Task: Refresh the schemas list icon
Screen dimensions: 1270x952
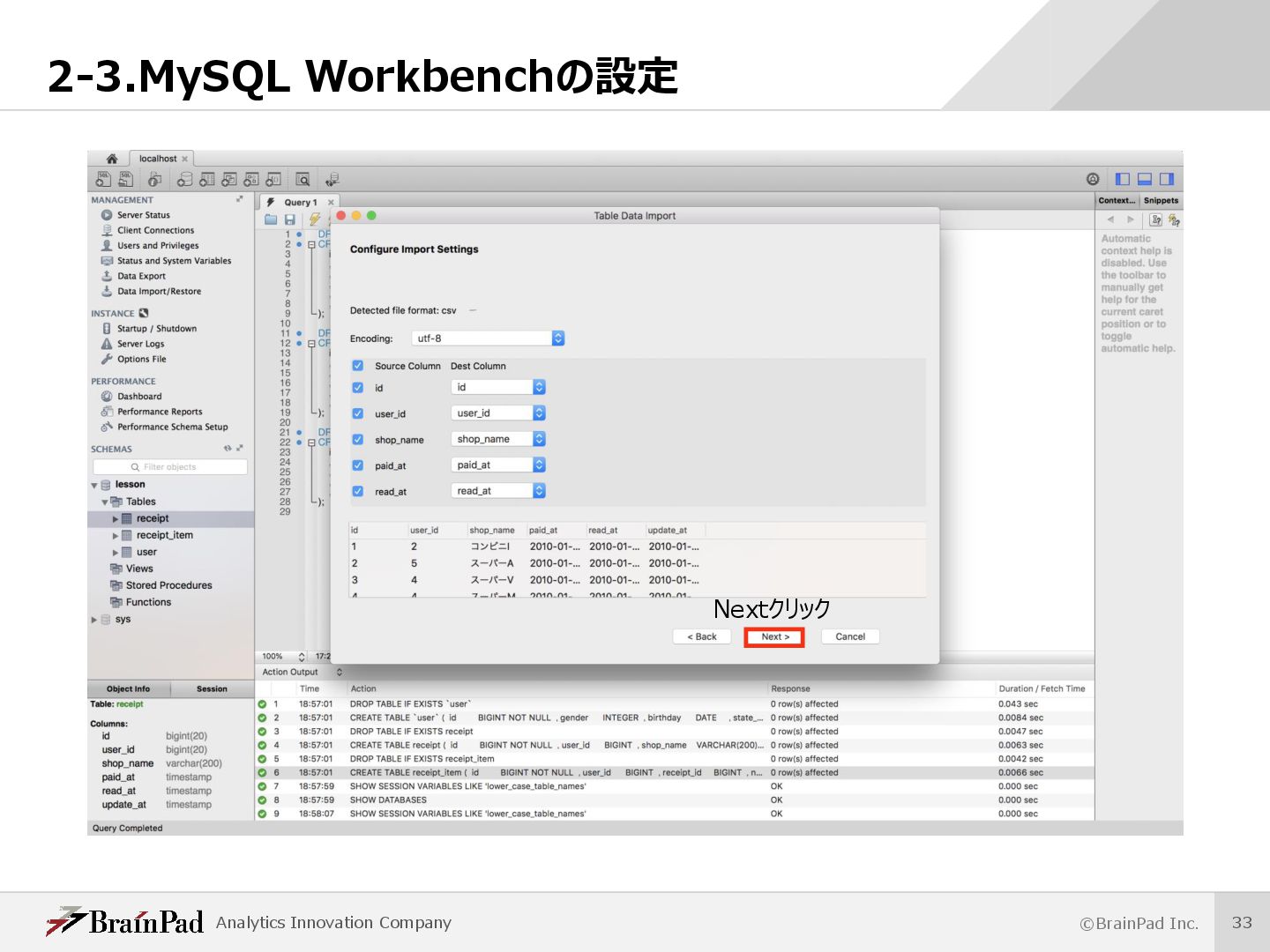Action: (228, 449)
